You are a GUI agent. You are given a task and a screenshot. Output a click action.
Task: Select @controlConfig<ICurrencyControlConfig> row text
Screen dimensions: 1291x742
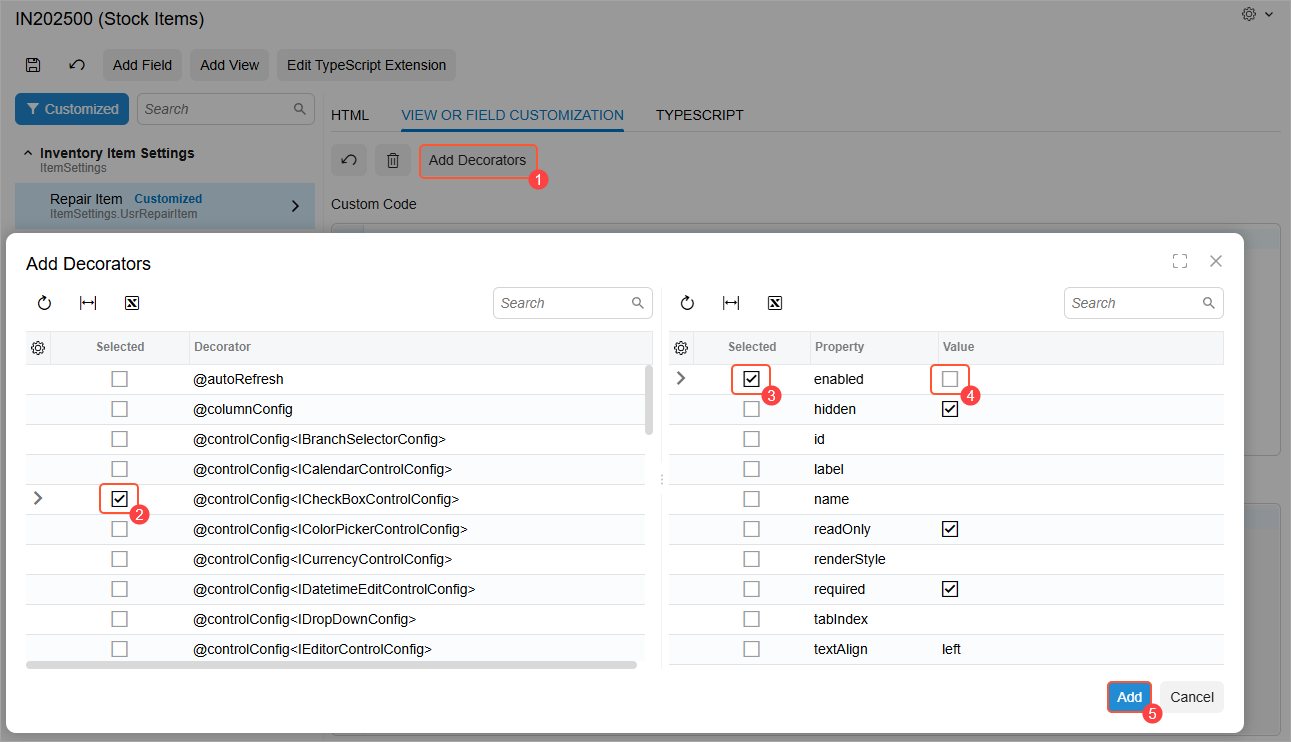tap(322, 559)
